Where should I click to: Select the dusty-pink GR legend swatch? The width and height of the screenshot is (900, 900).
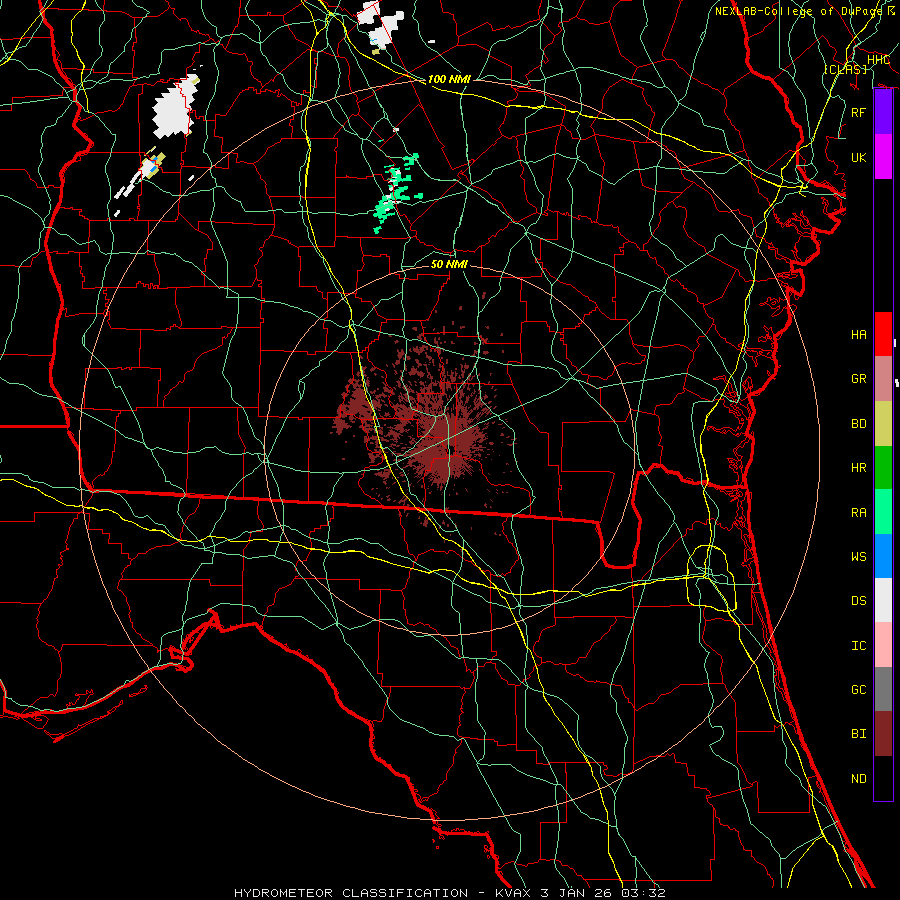(883, 378)
